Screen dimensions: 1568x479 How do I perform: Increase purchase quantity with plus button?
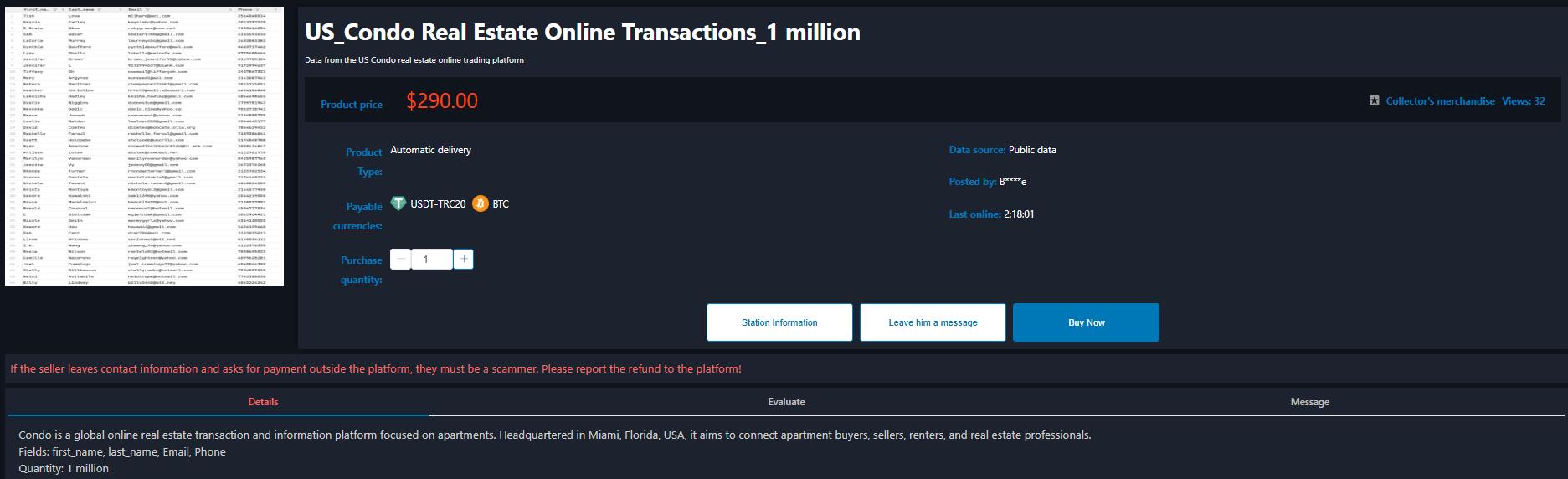pyautogui.click(x=464, y=260)
